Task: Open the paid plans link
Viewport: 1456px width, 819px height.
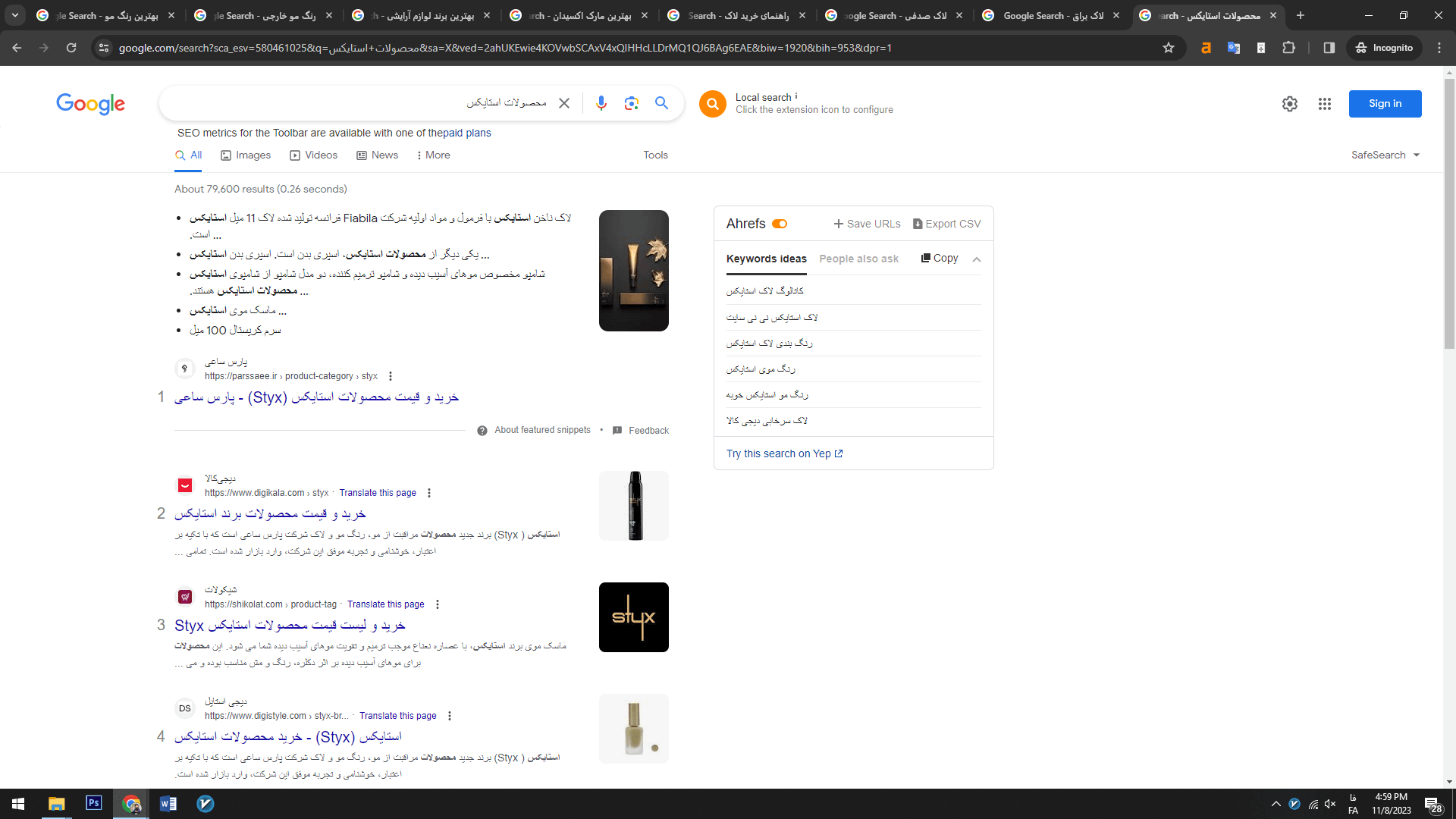Action: coord(467,133)
